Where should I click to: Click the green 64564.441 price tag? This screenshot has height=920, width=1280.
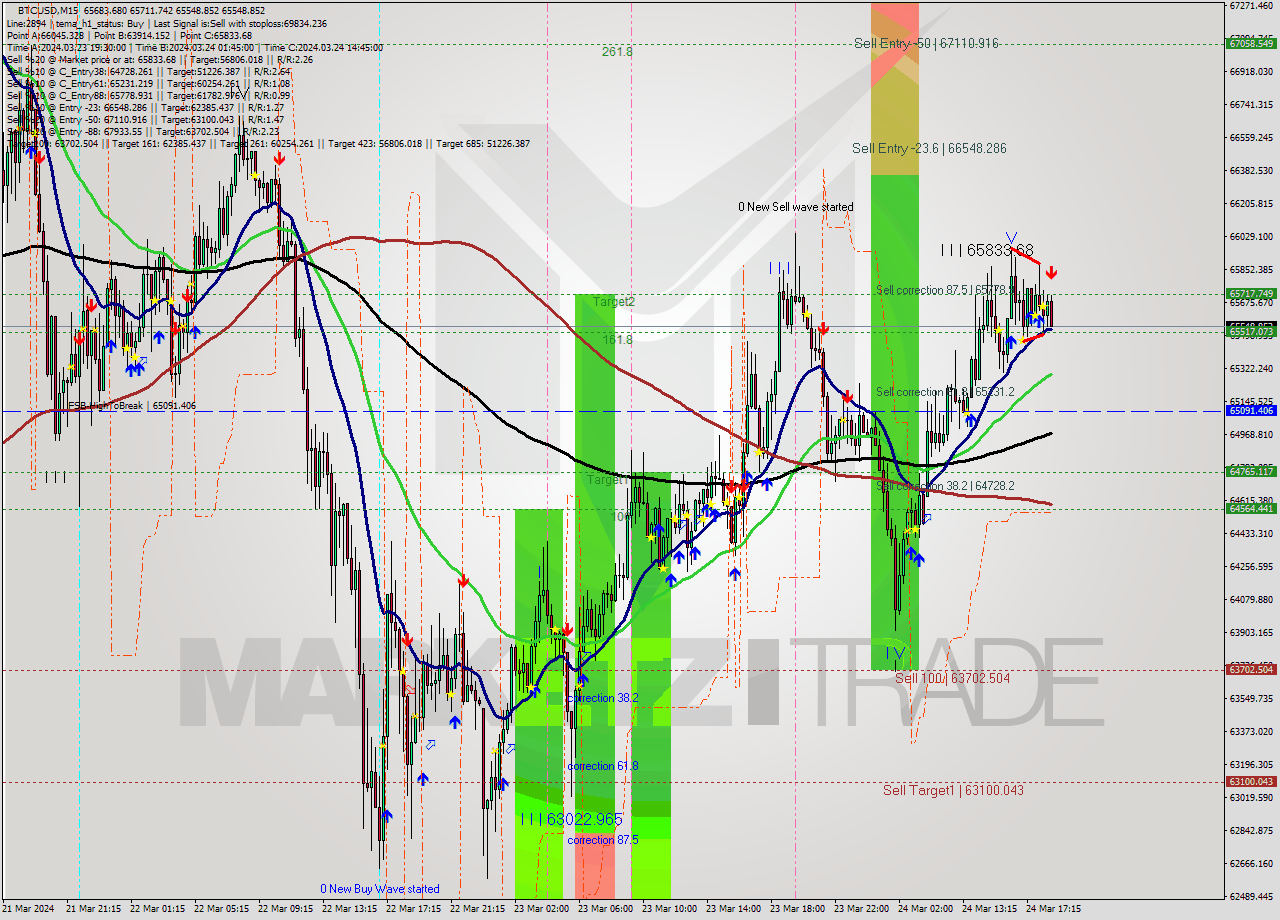[x=1250, y=509]
